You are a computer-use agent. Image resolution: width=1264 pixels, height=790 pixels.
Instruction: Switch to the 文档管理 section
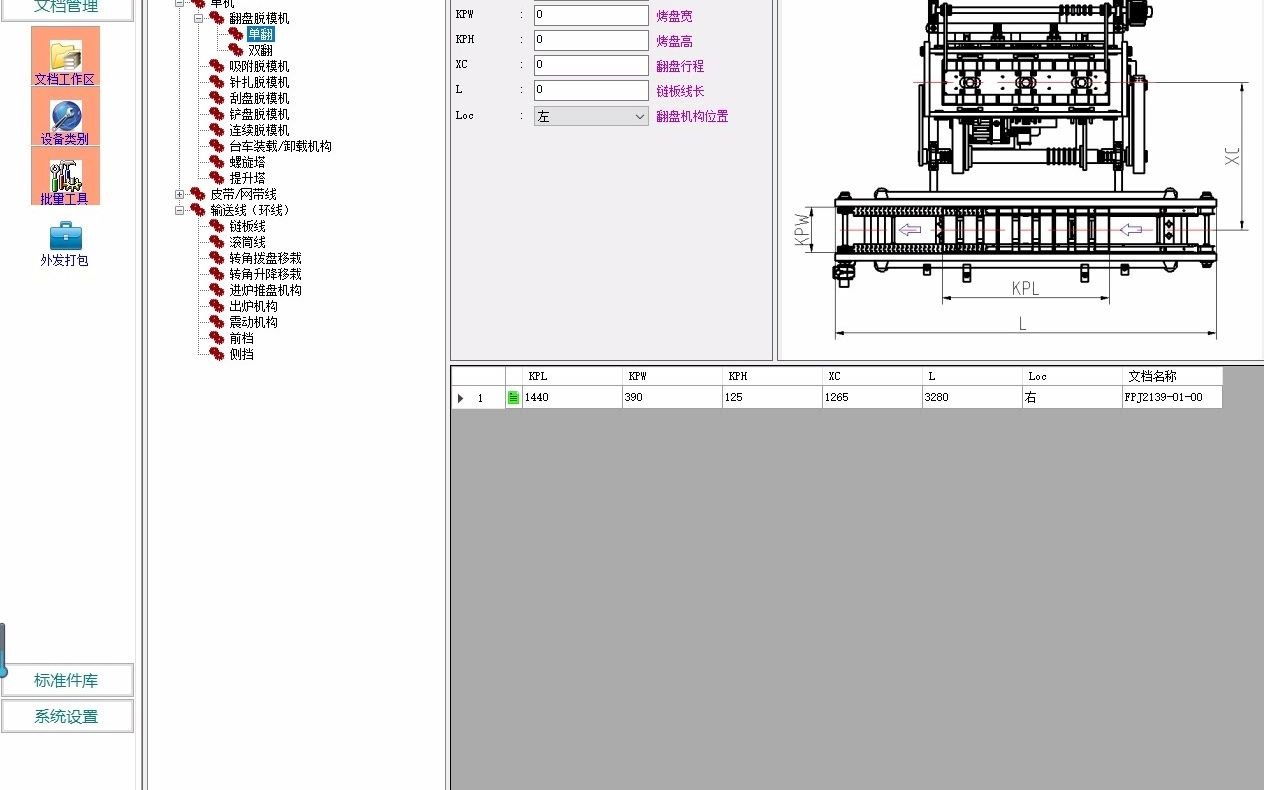pyautogui.click(x=64, y=6)
